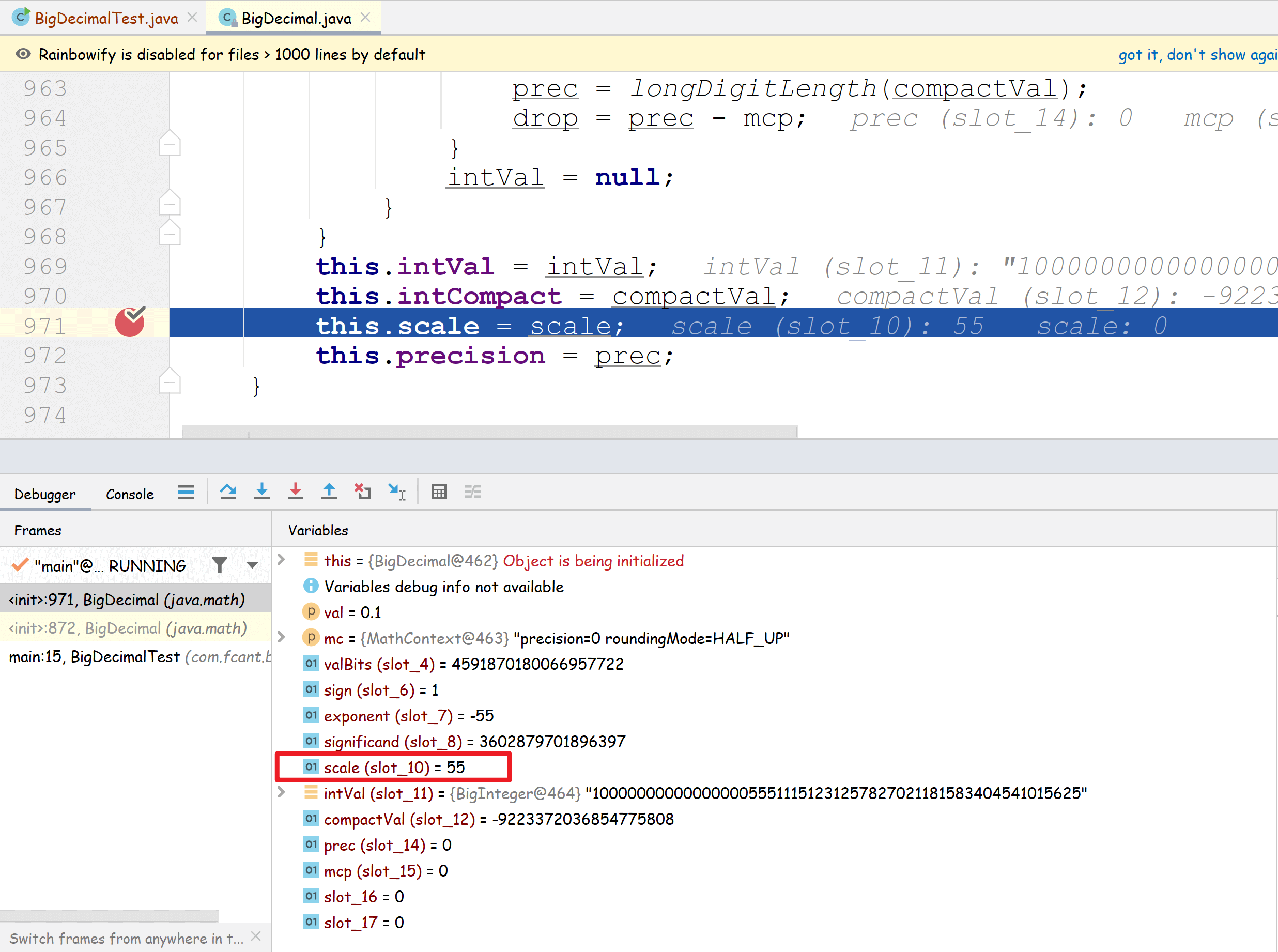Open the Evaluate Expression calculator icon
The width and height of the screenshot is (1278, 952).
point(439,492)
